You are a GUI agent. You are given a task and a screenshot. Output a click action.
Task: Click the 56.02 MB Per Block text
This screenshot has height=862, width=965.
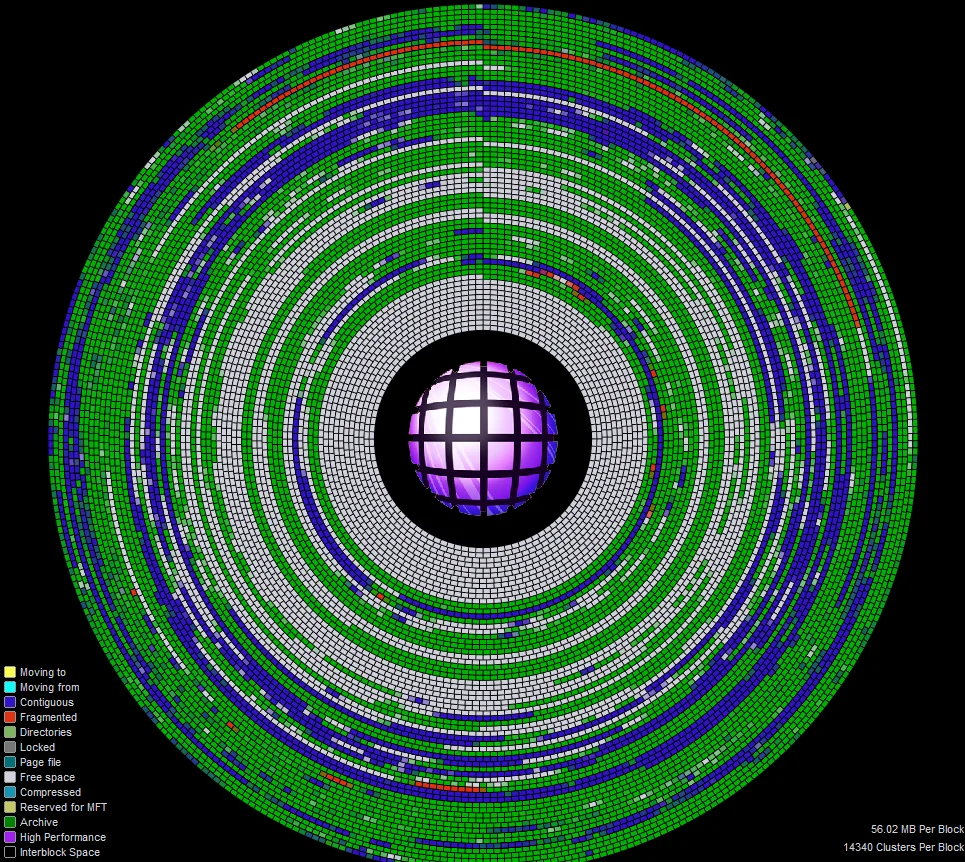(917, 829)
